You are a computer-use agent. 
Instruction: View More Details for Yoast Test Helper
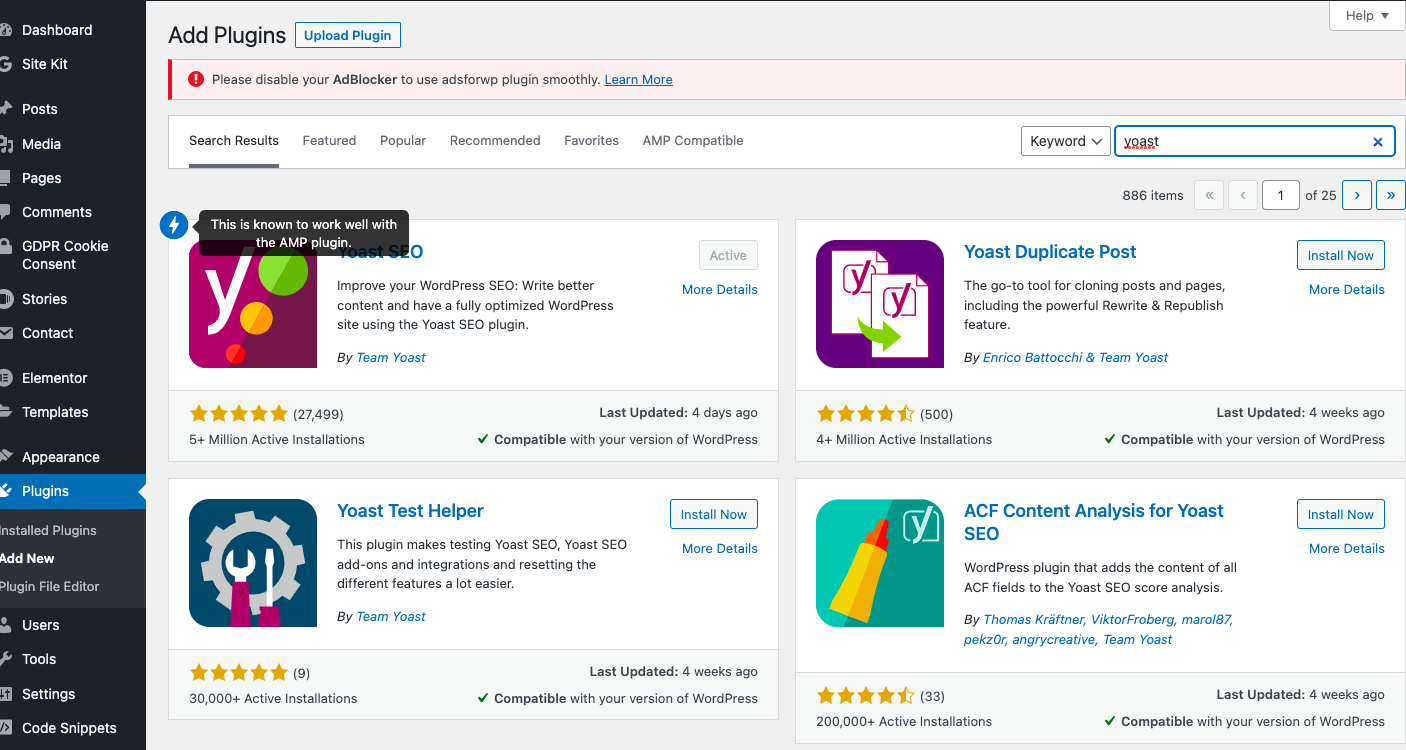click(720, 549)
